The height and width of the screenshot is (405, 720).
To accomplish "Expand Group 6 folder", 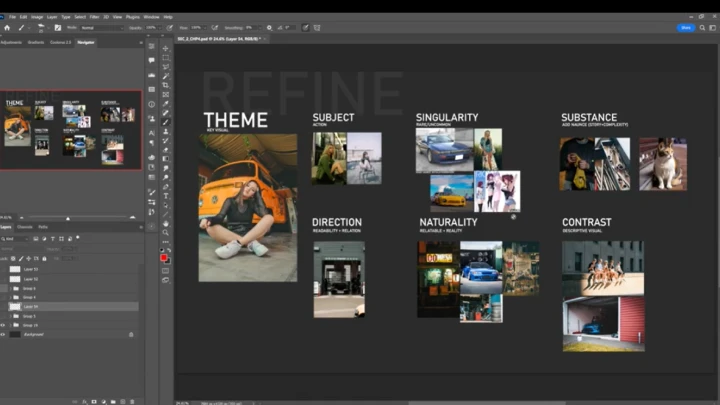I will pyautogui.click(x=10, y=288).
